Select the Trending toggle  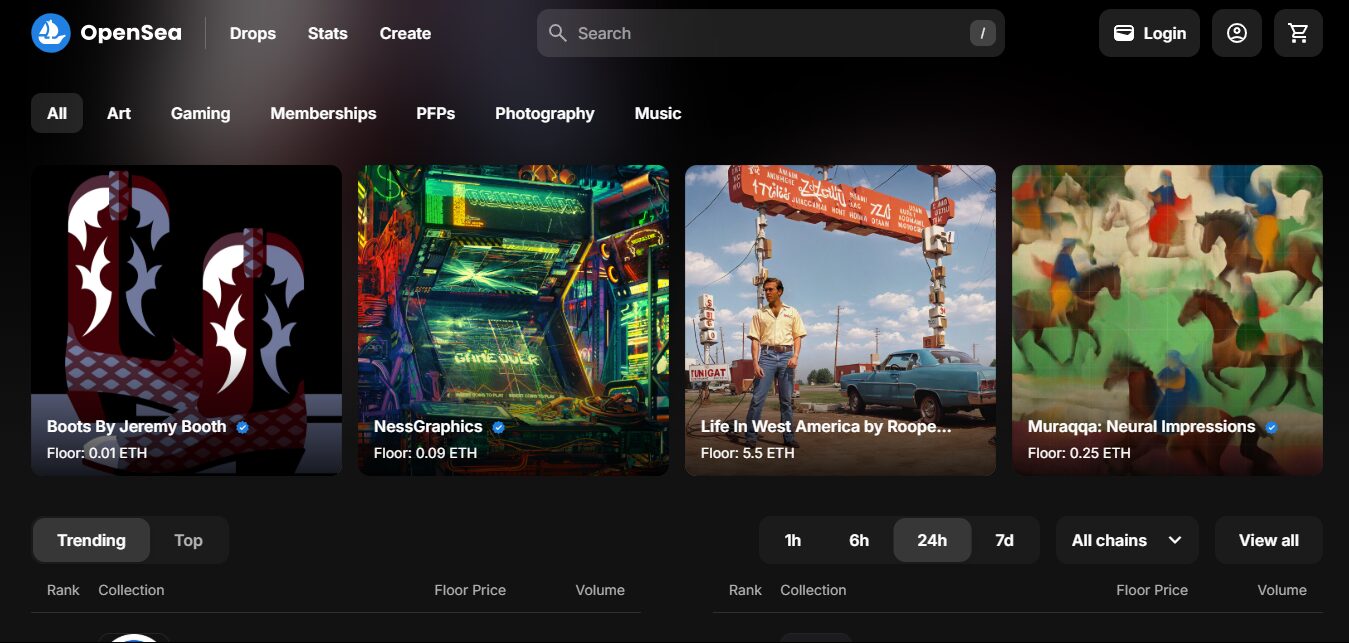91,540
